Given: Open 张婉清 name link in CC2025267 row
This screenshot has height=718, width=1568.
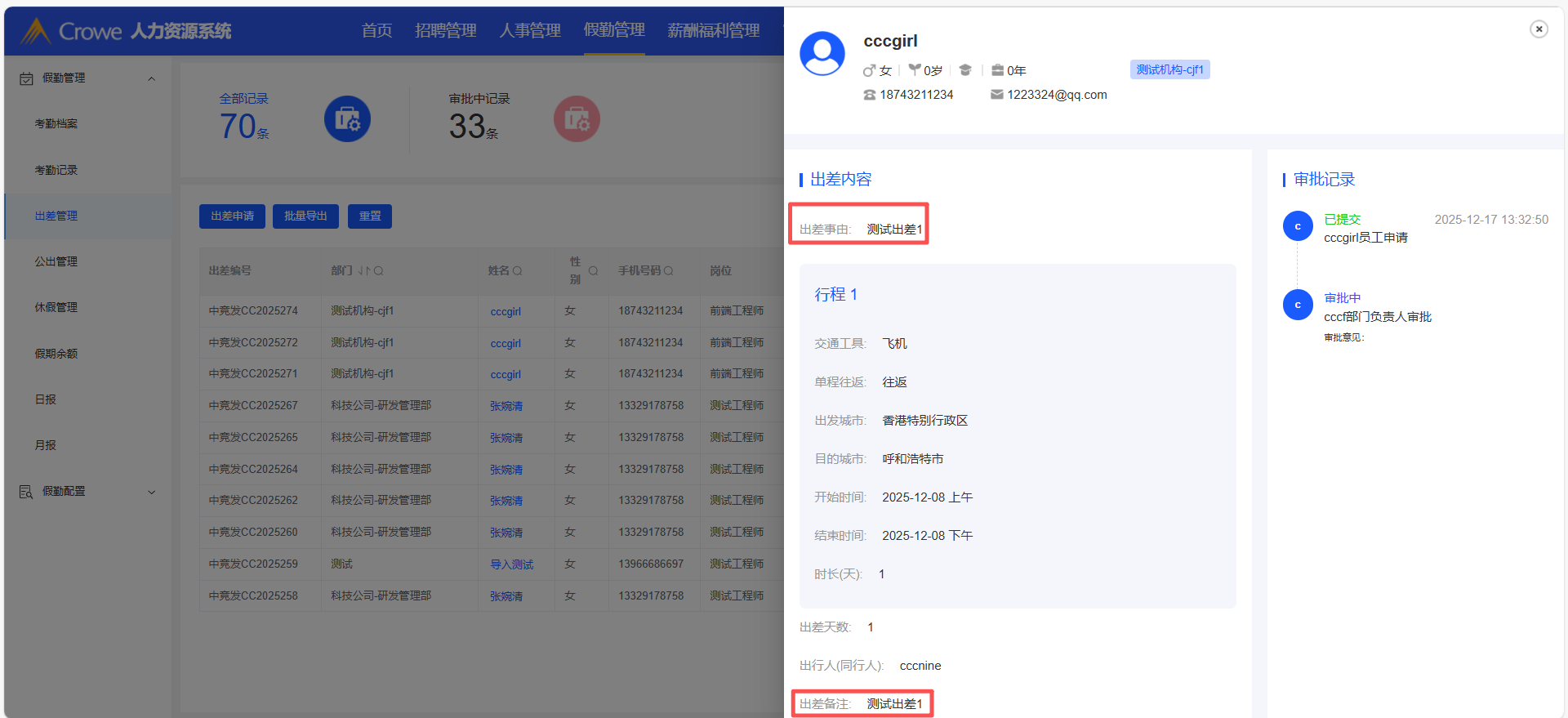Looking at the screenshot, I should [506, 406].
